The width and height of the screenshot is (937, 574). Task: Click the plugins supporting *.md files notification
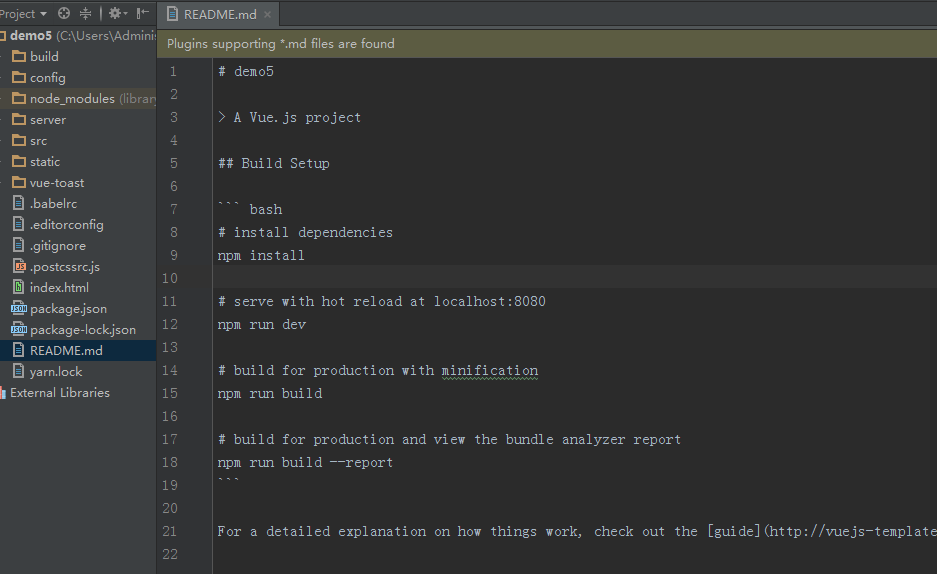pos(281,44)
